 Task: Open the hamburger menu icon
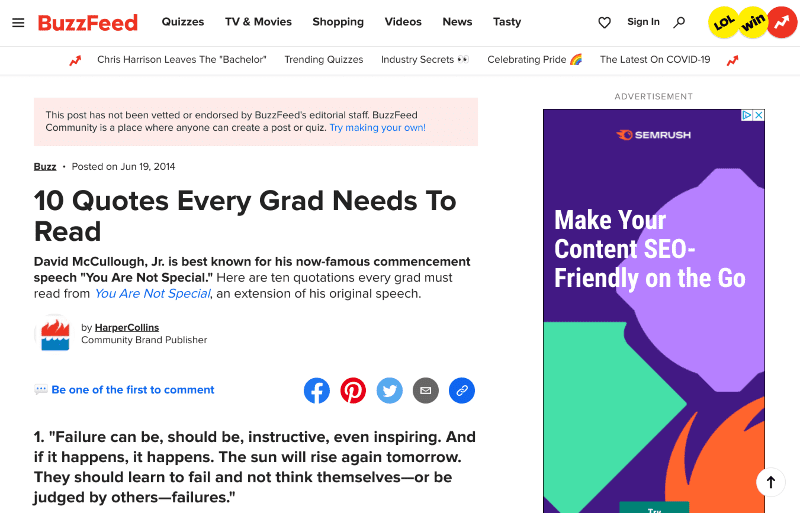tap(18, 22)
